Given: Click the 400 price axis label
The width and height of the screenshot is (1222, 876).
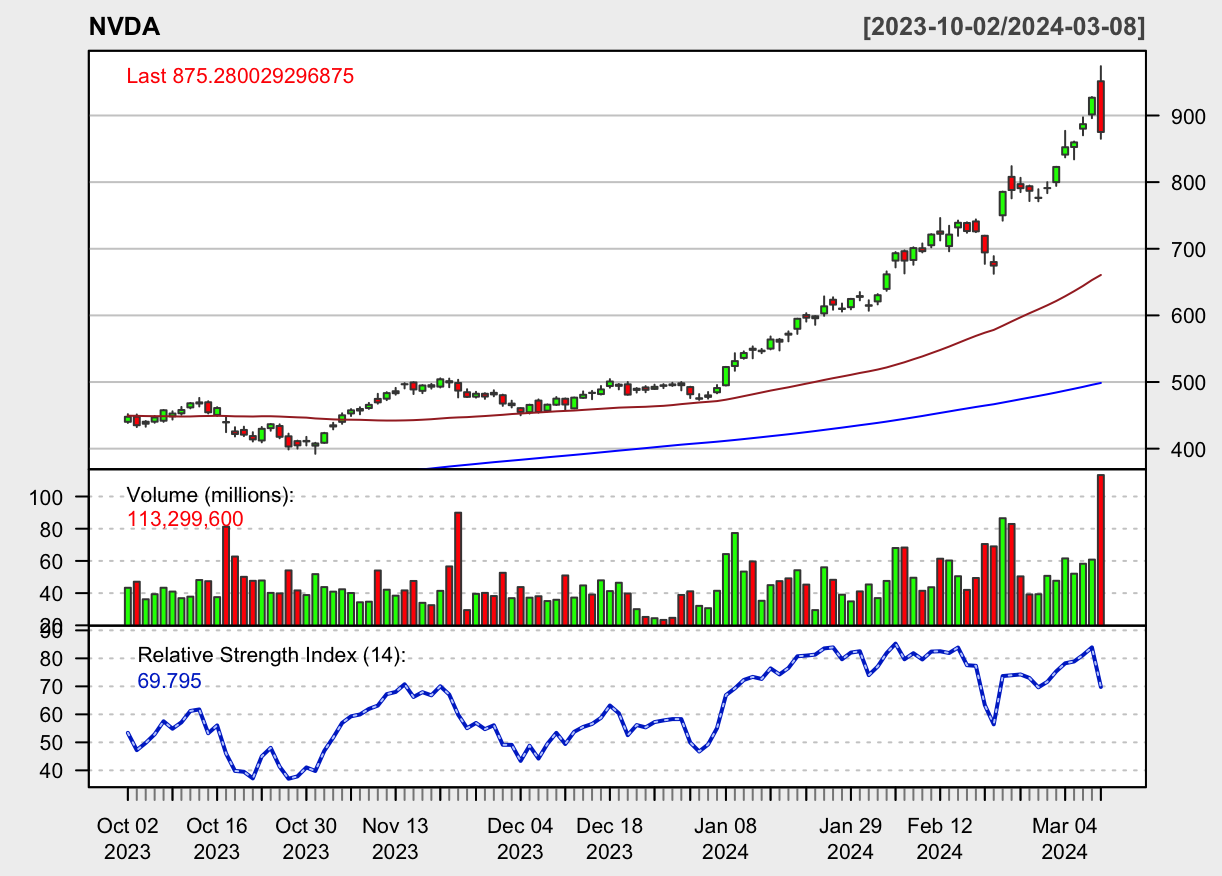Looking at the screenshot, I should (1187, 449).
